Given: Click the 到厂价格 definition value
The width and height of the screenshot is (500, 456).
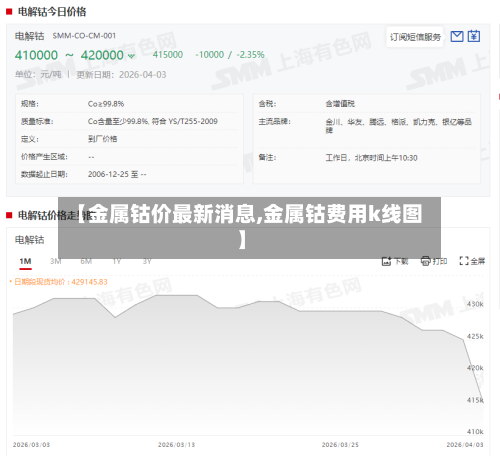Looking at the screenshot, I should point(102,139).
